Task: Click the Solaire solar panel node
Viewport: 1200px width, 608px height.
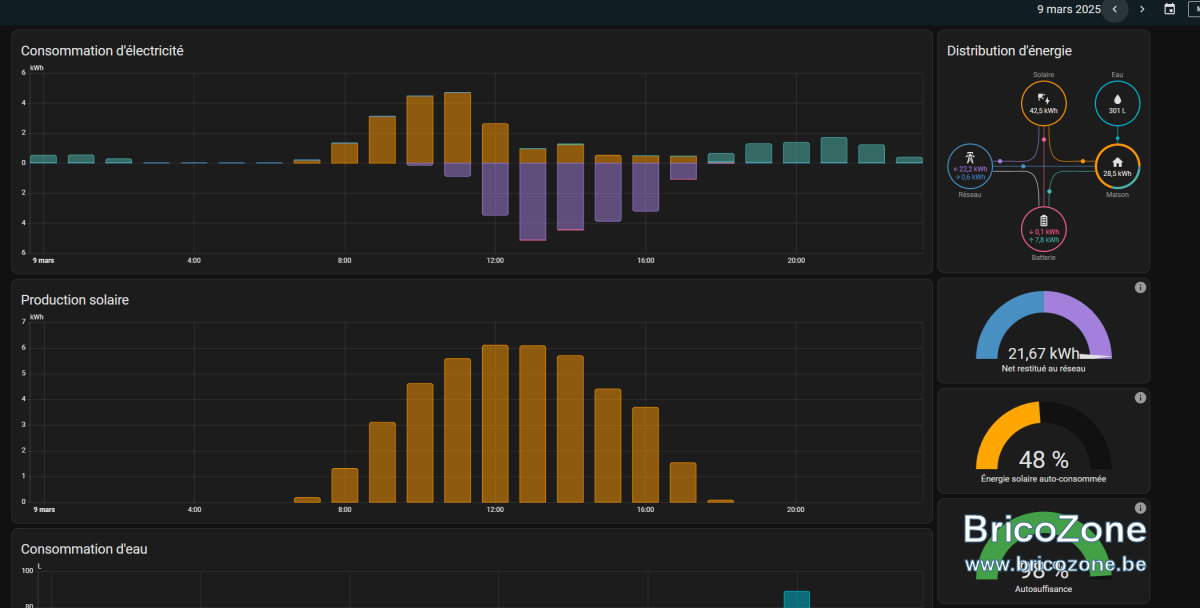Action: pyautogui.click(x=1043, y=103)
